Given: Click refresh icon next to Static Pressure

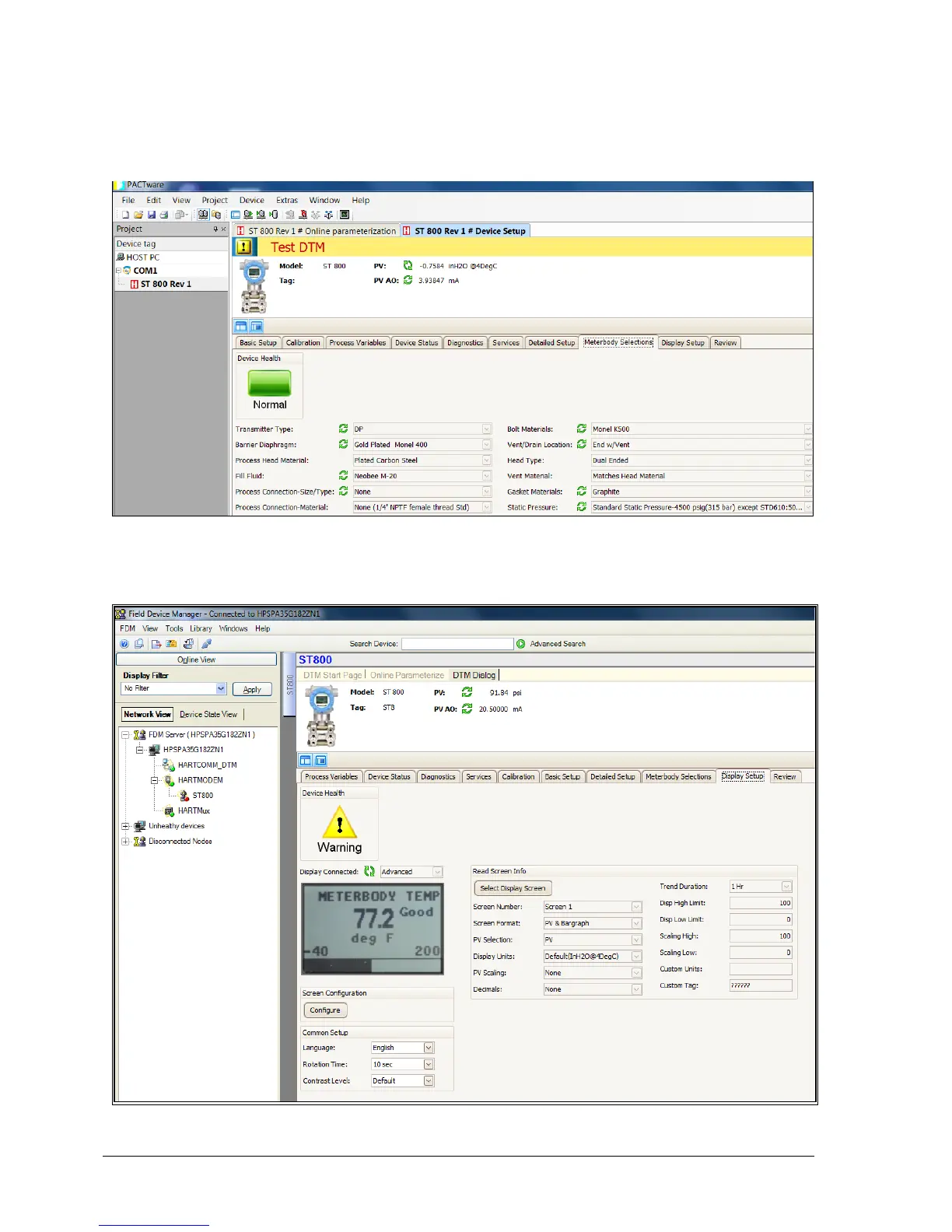Looking at the screenshot, I should coord(581,507).
